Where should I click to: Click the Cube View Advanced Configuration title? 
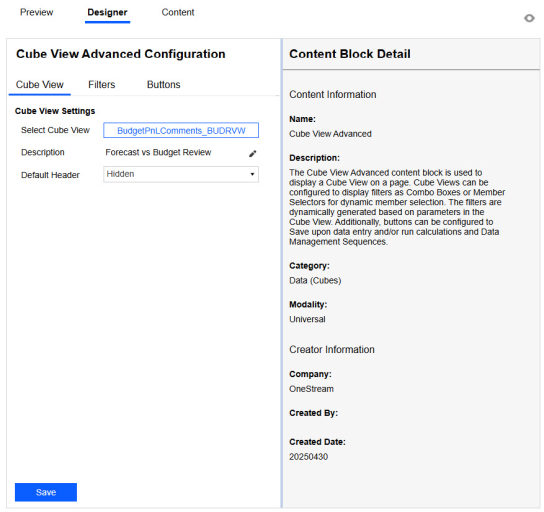pos(121,54)
